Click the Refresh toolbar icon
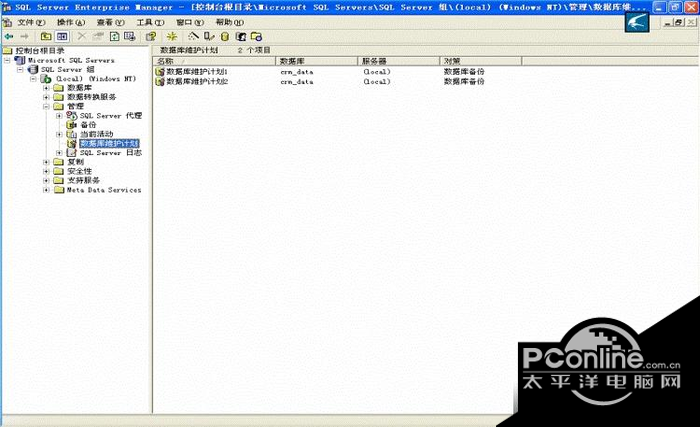 114,37
